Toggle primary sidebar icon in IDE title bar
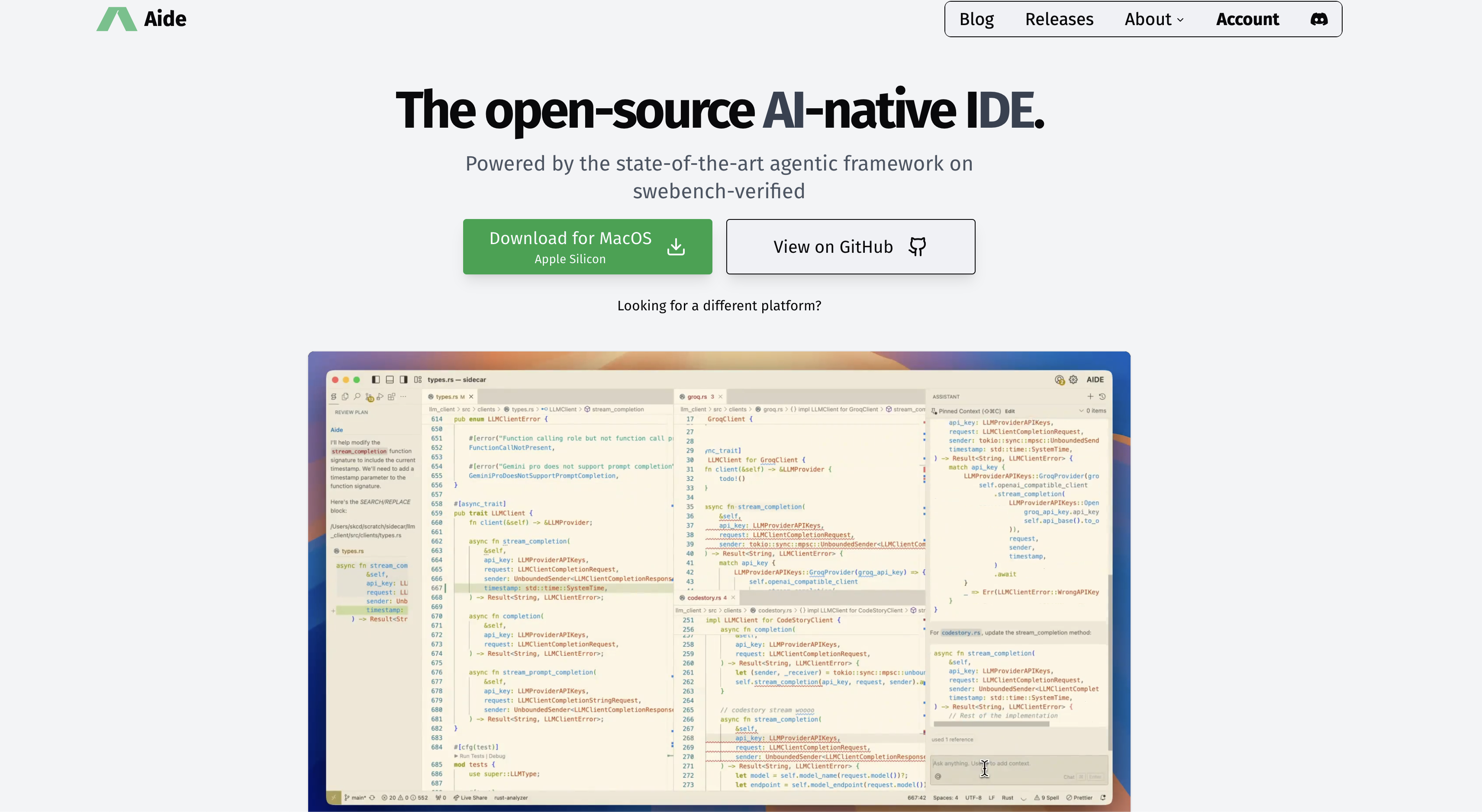The image size is (1482, 812). click(376, 379)
